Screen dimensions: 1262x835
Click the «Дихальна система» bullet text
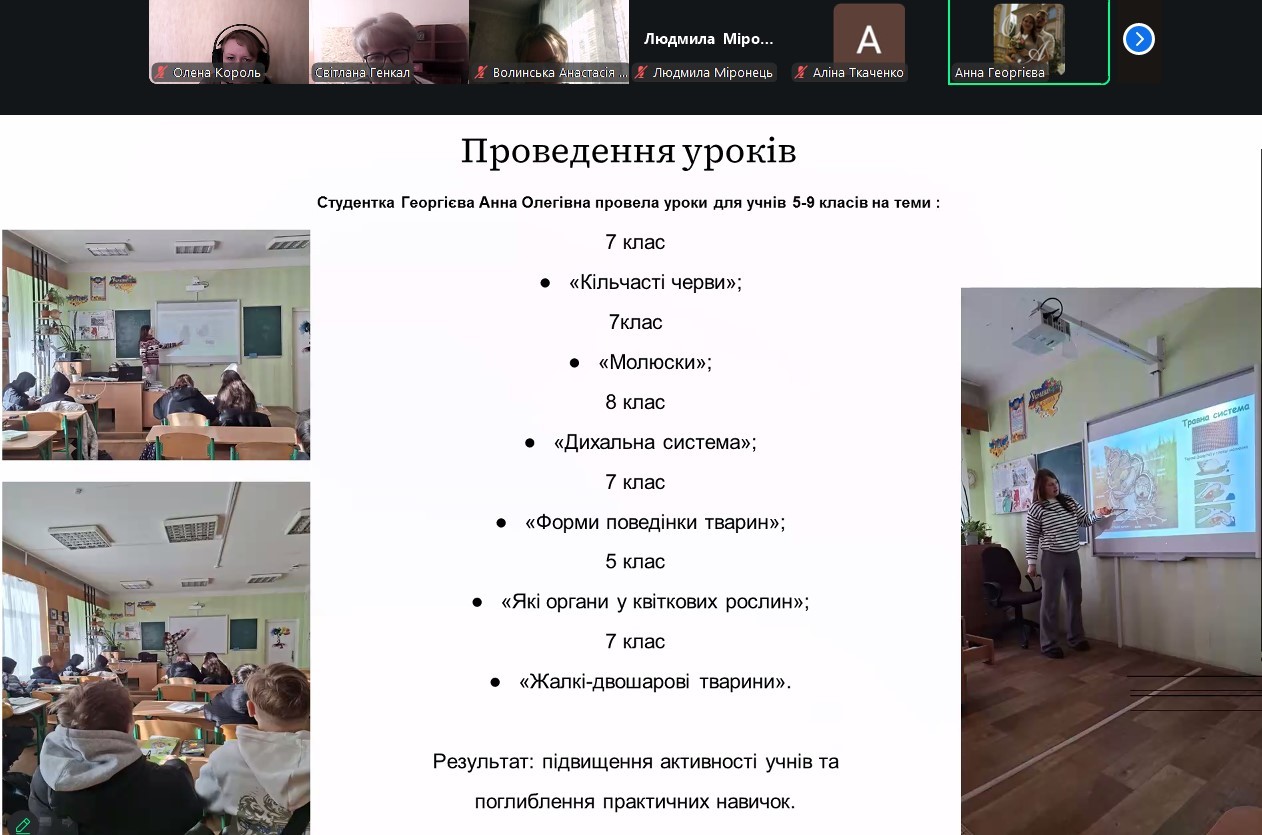(654, 442)
